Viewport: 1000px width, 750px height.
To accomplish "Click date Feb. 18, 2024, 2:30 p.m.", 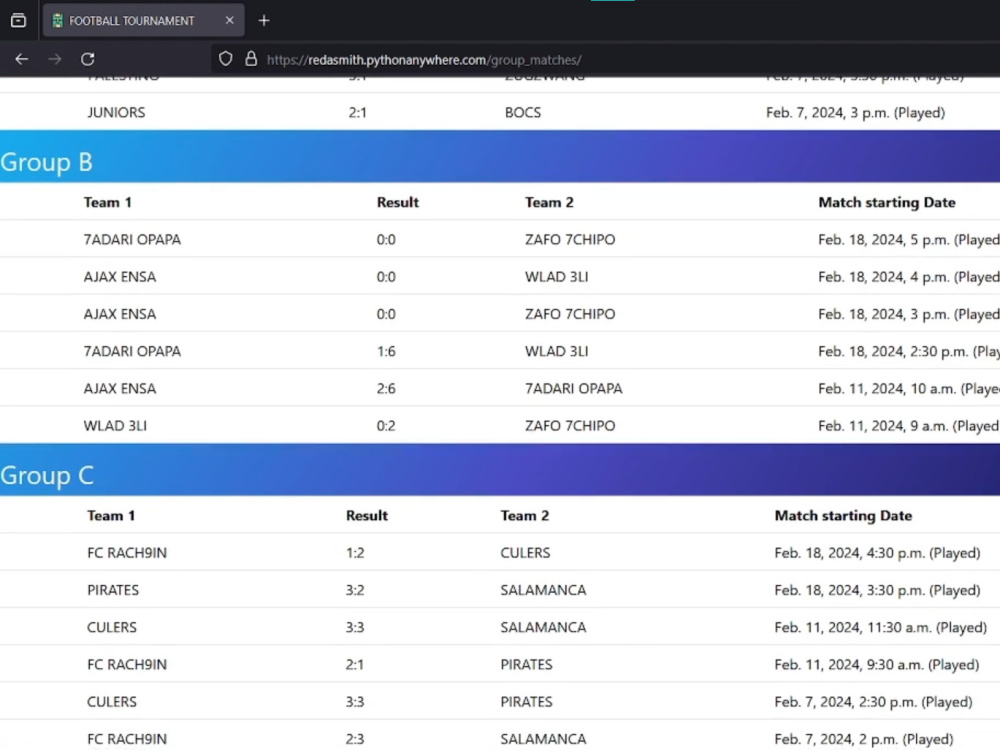I will click(909, 351).
